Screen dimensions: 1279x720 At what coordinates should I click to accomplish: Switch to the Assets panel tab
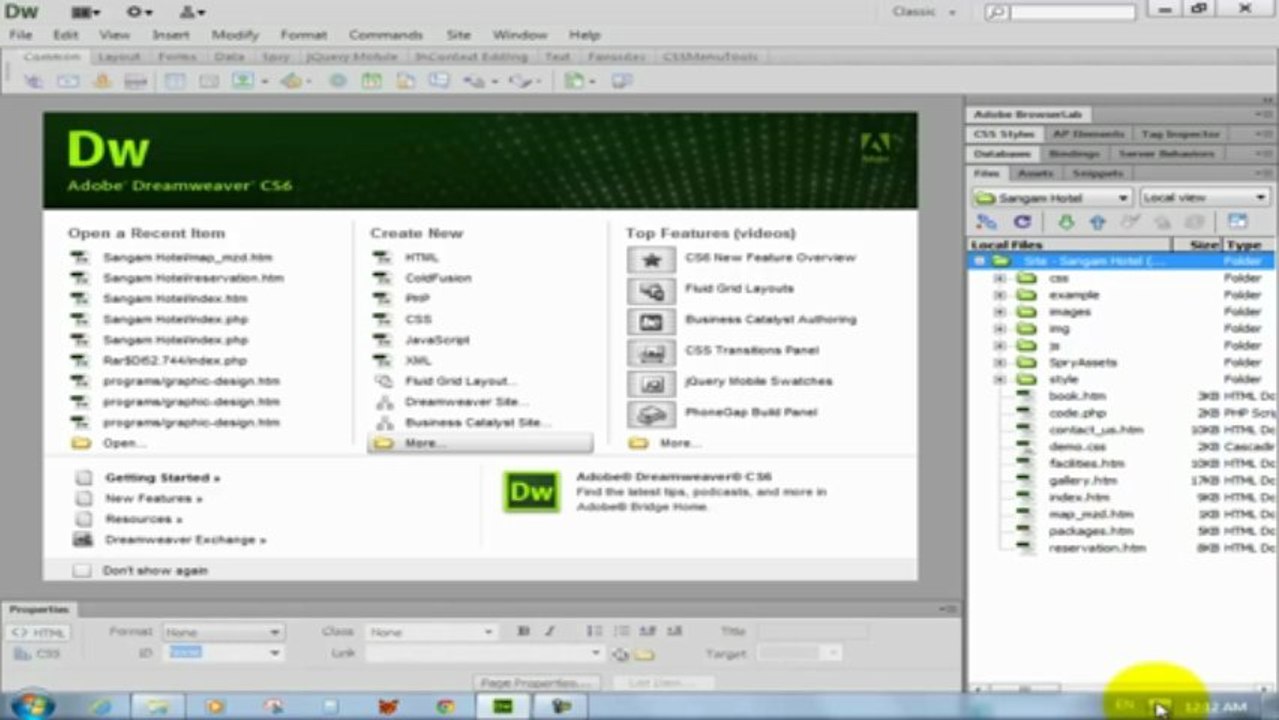pyautogui.click(x=1035, y=174)
